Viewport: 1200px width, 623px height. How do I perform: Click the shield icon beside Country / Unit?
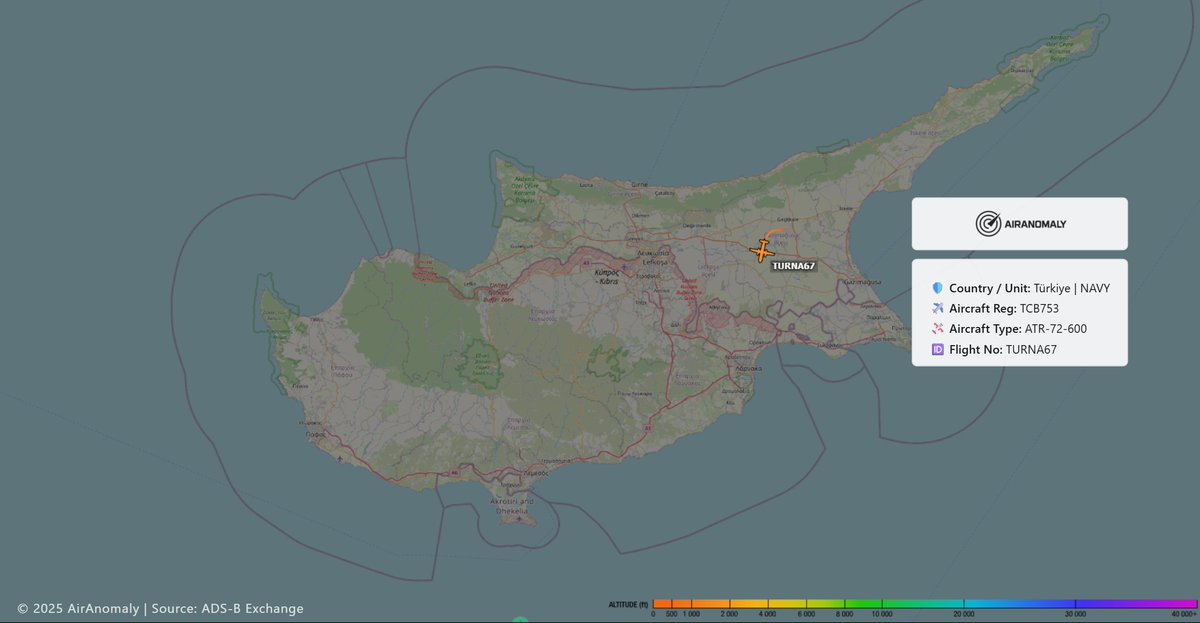click(937, 288)
